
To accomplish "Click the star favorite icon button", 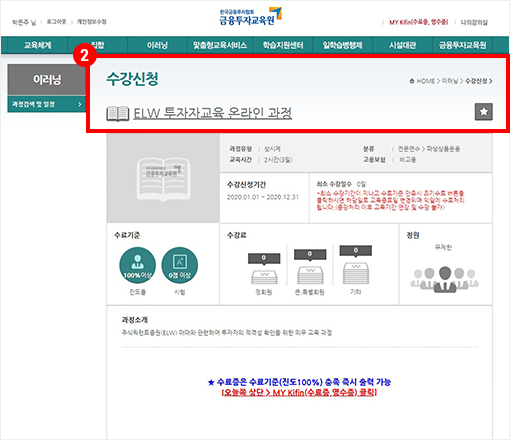I will click(484, 112).
